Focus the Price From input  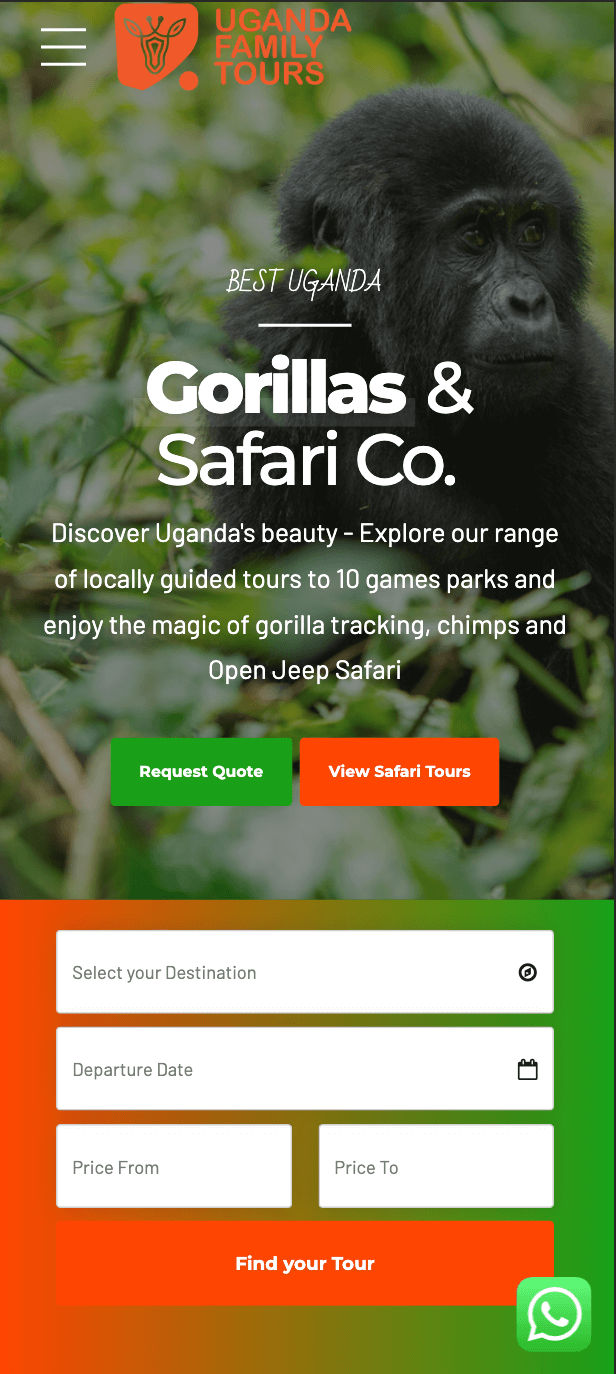point(174,1166)
